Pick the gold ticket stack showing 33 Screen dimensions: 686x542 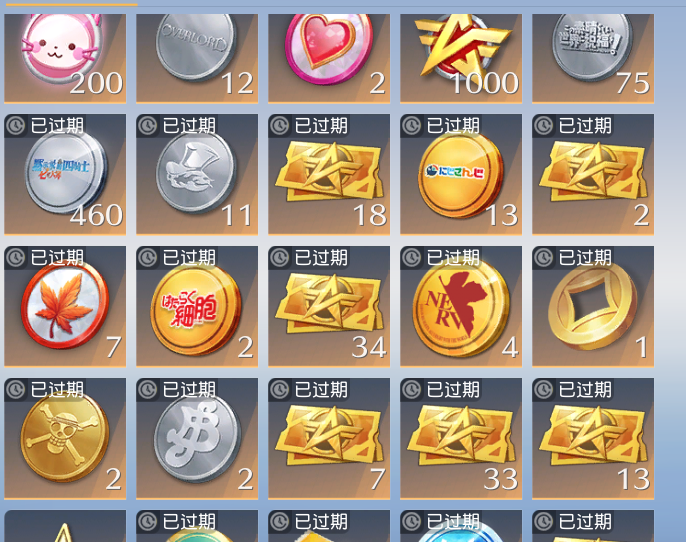click(461, 438)
